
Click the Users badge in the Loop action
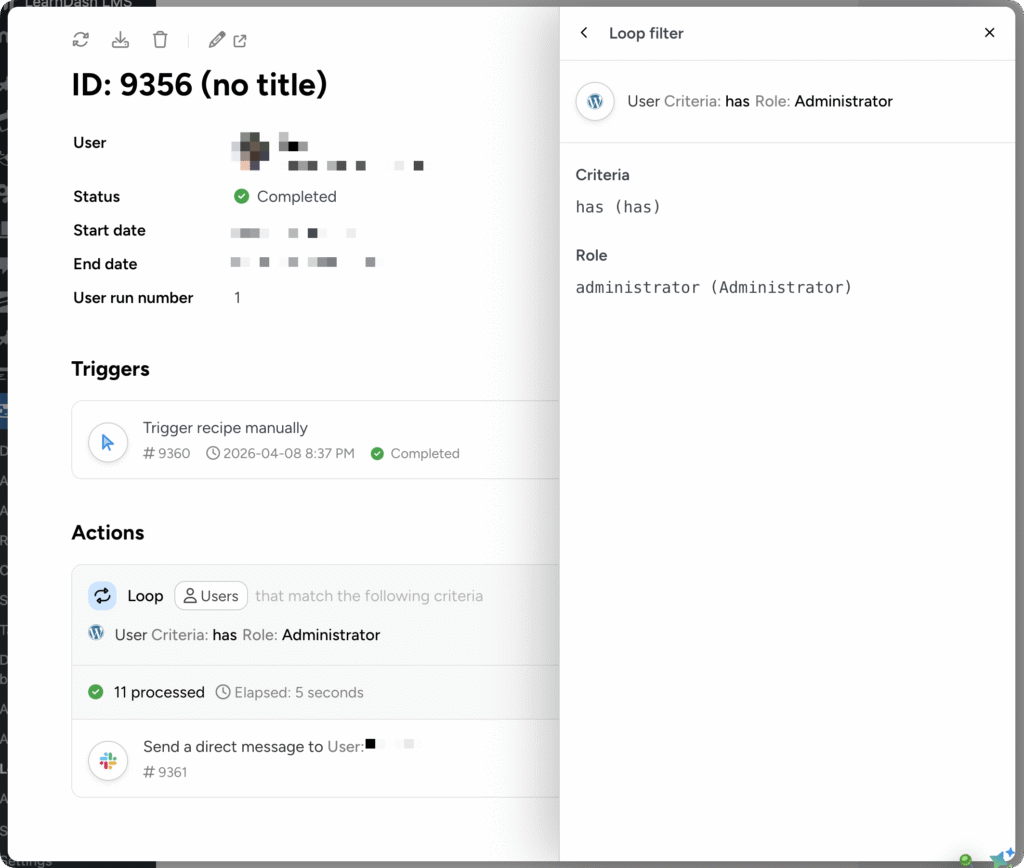[211, 595]
